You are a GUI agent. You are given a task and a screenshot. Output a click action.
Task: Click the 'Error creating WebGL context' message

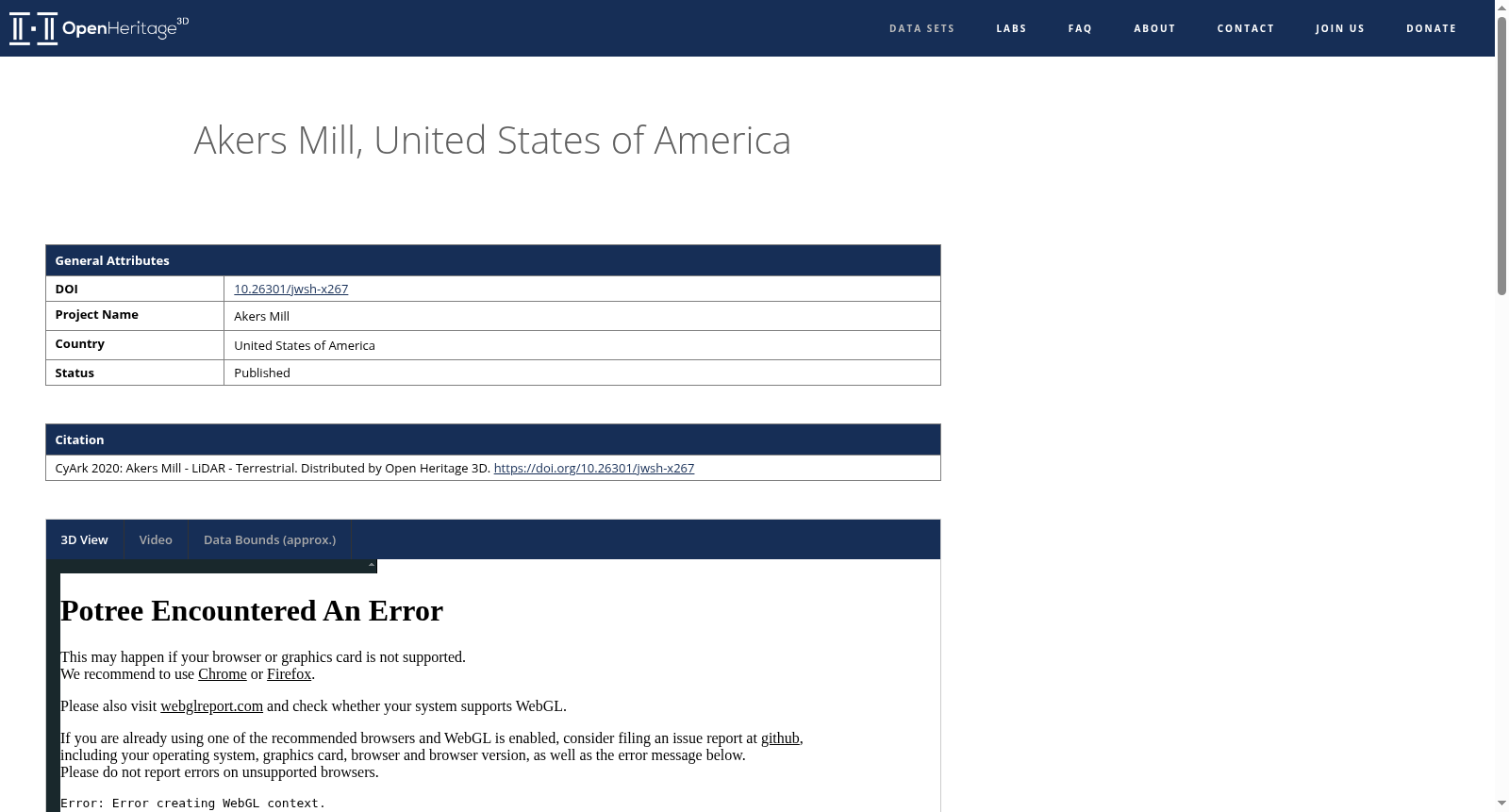192,804
